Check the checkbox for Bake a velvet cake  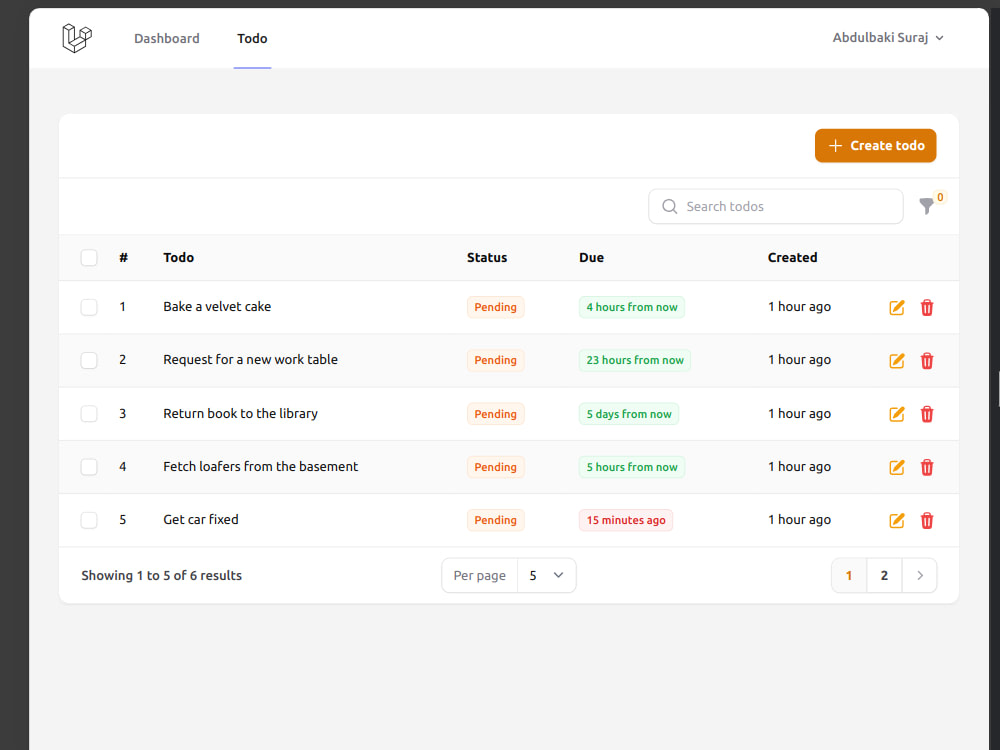tap(88, 307)
